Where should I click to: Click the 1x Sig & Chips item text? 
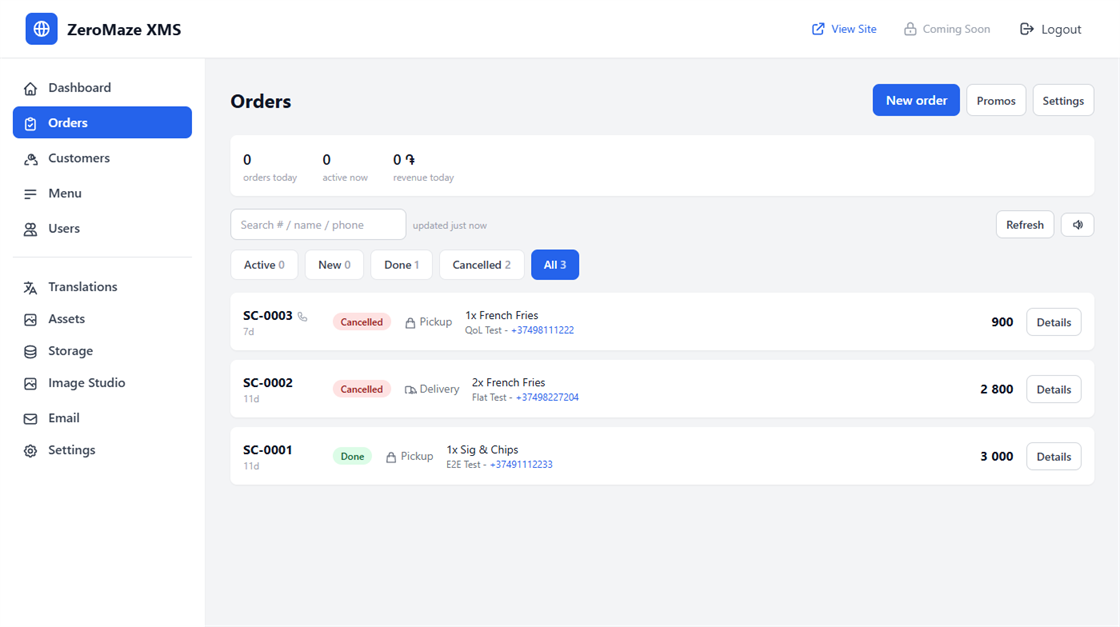(x=482, y=450)
